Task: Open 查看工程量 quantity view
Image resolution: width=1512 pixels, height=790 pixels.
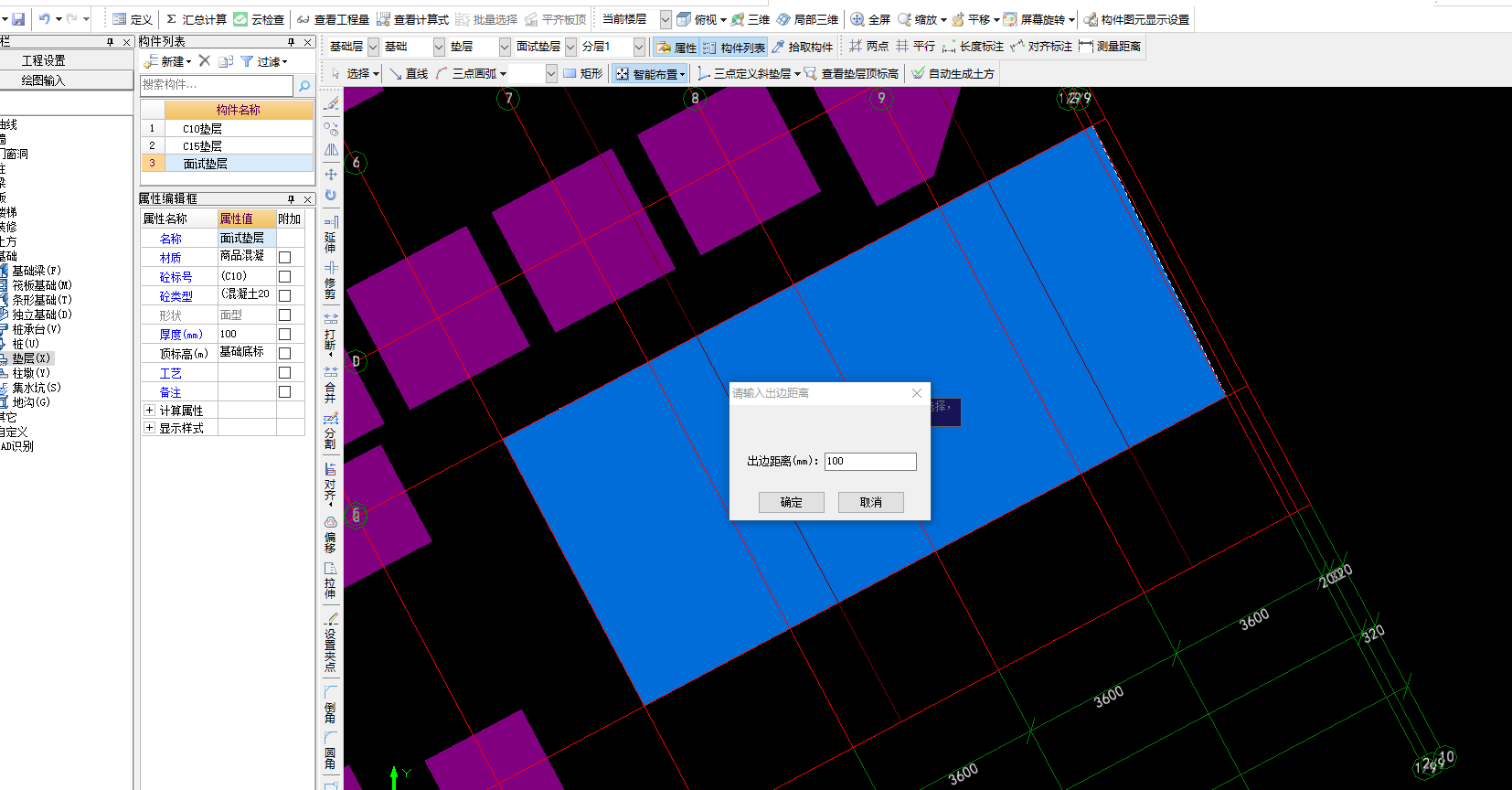Action: click(333, 19)
